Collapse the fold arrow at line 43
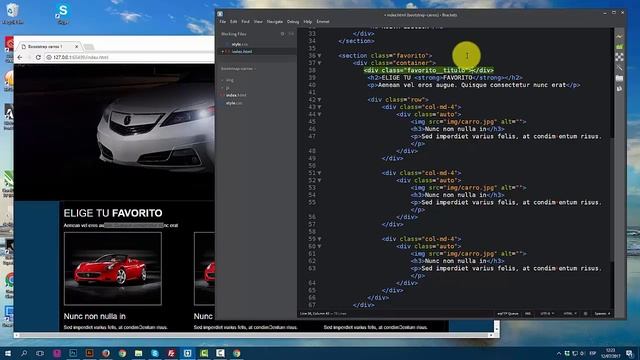The width and height of the screenshot is (640, 360). [319, 107]
